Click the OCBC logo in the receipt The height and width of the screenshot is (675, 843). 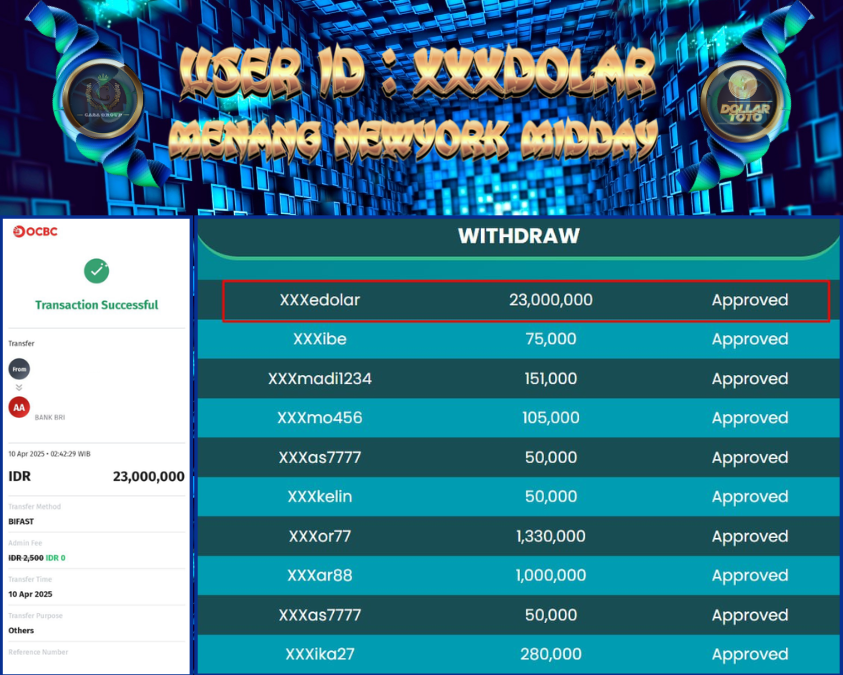(36, 232)
